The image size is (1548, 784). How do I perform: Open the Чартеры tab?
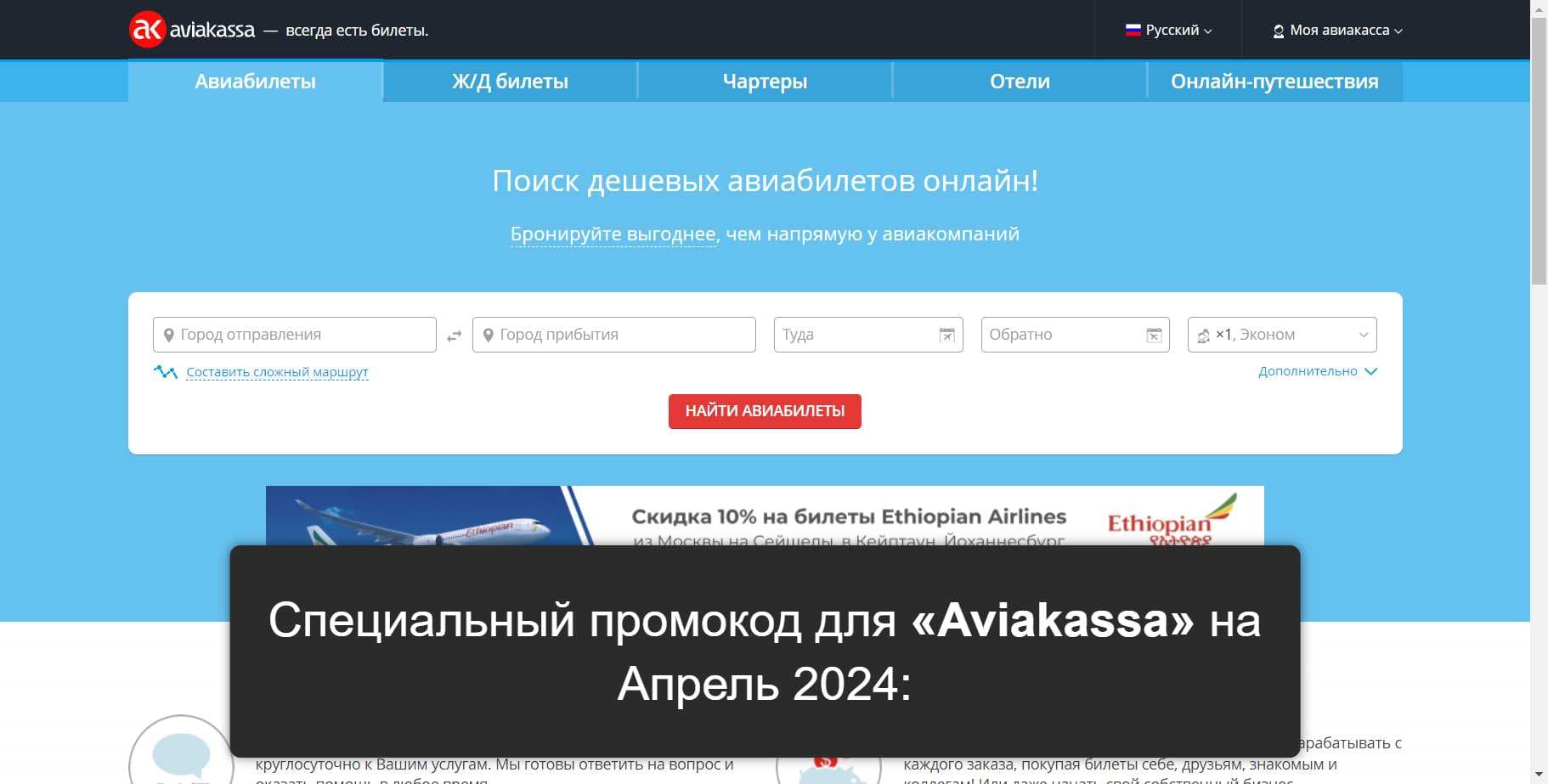coord(765,82)
